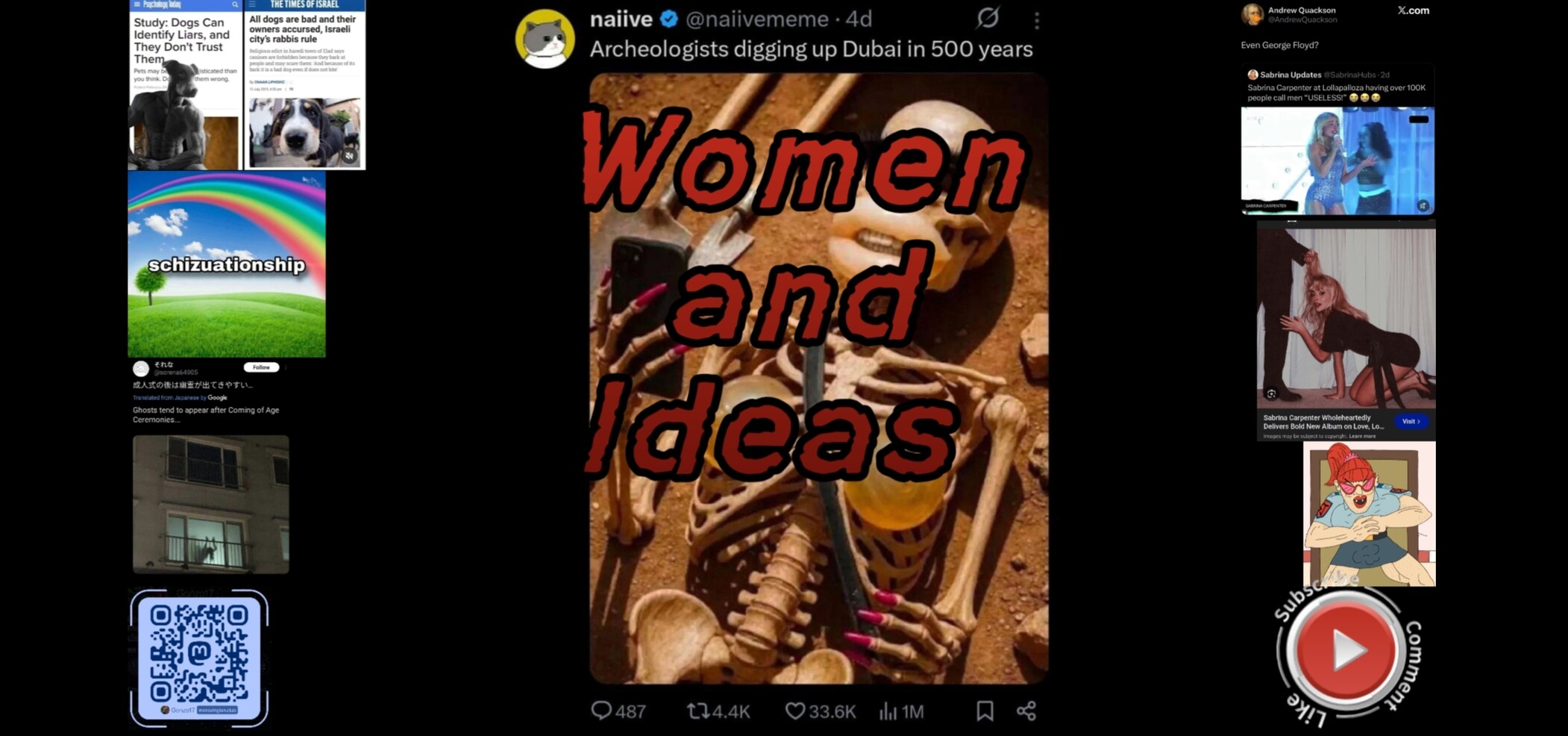Open replies via the 487 comment icon

601,711
